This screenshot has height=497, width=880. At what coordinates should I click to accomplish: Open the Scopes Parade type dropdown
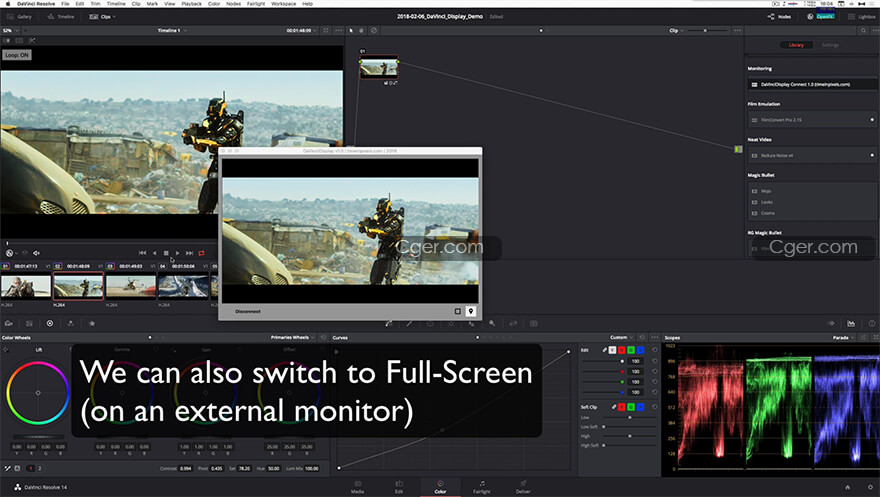point(843,338)
